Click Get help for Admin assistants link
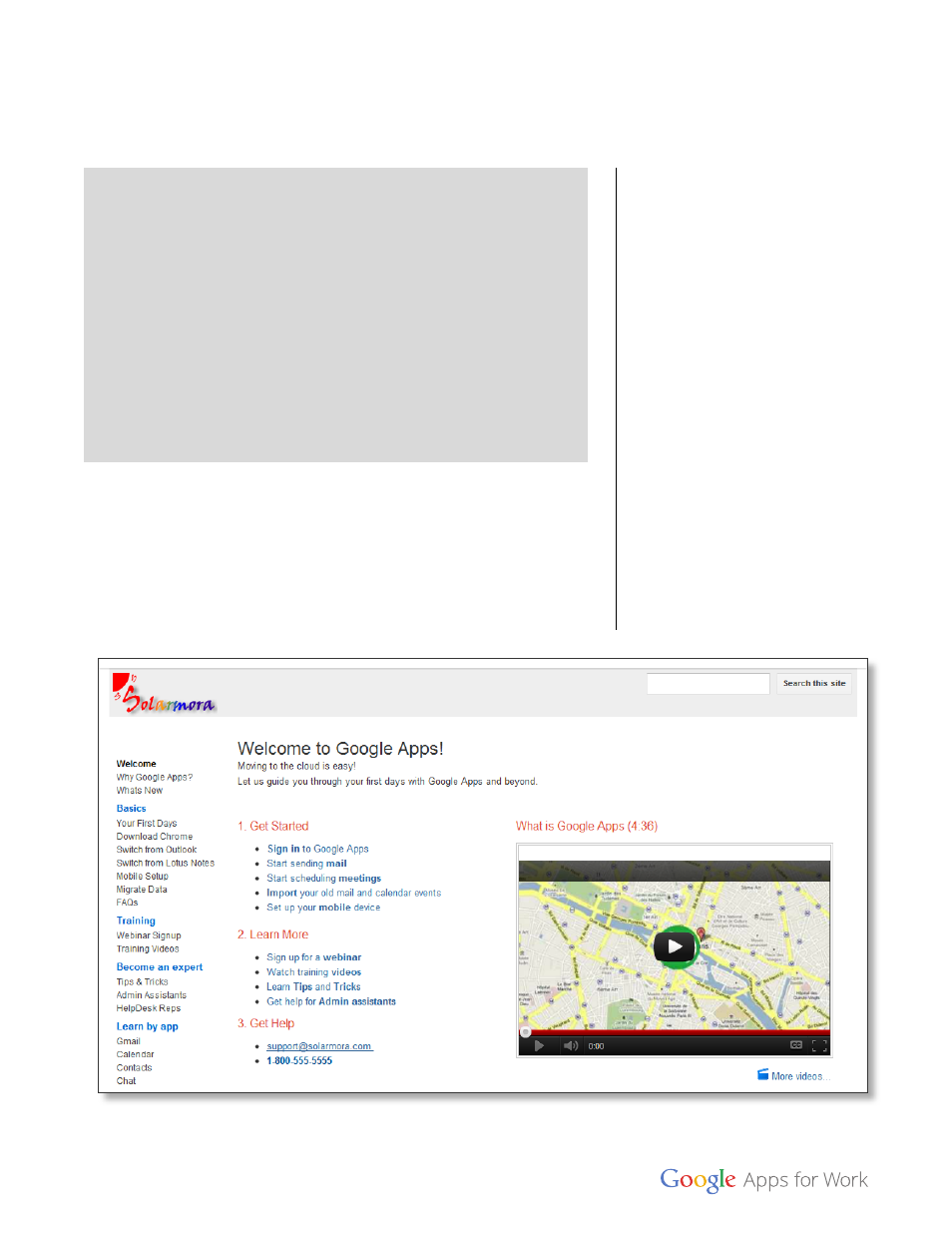952x1233 pixels. pyautogui.click(x=331, y=1001)
